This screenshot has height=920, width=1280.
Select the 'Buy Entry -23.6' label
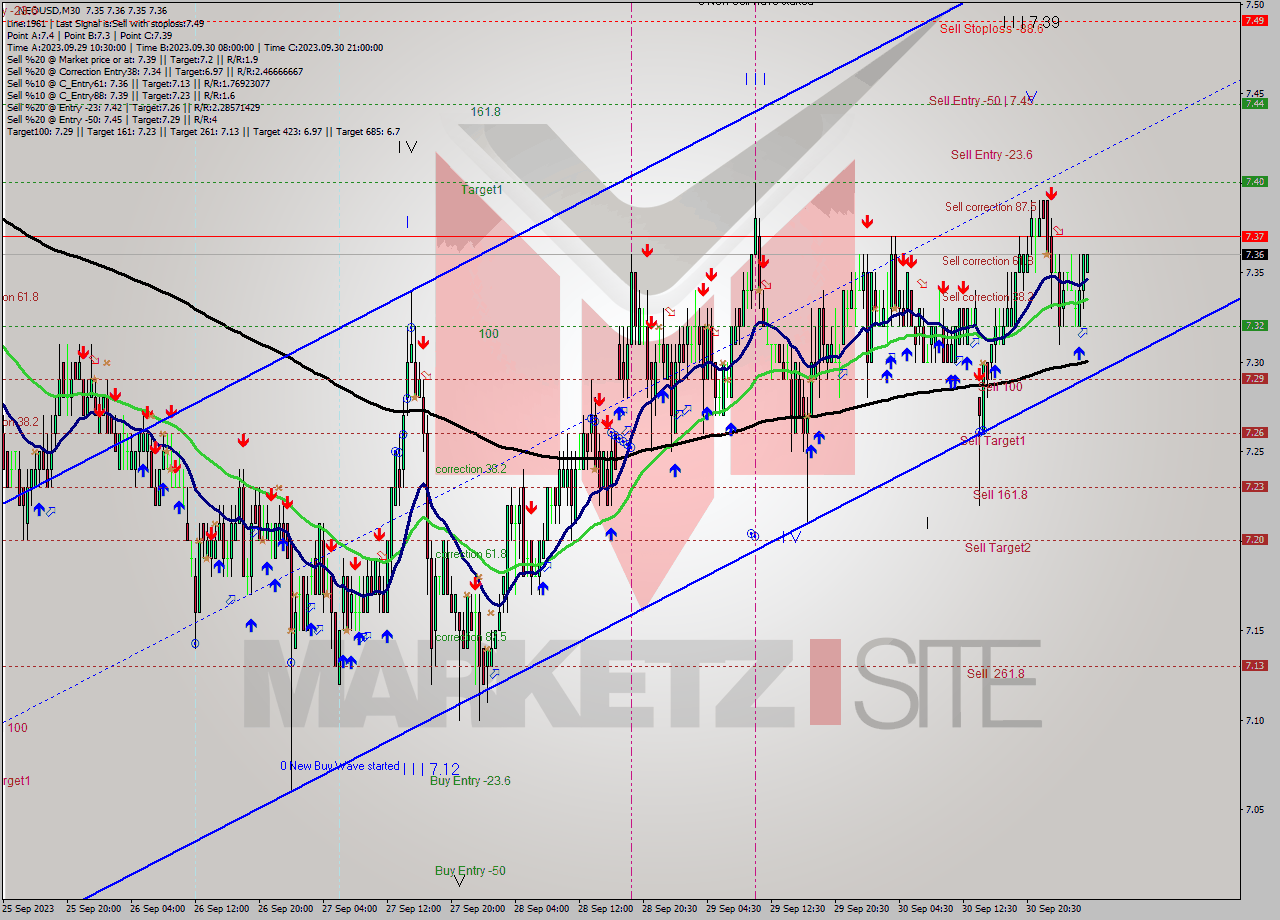pyautogui.click(x=470, y=781)
